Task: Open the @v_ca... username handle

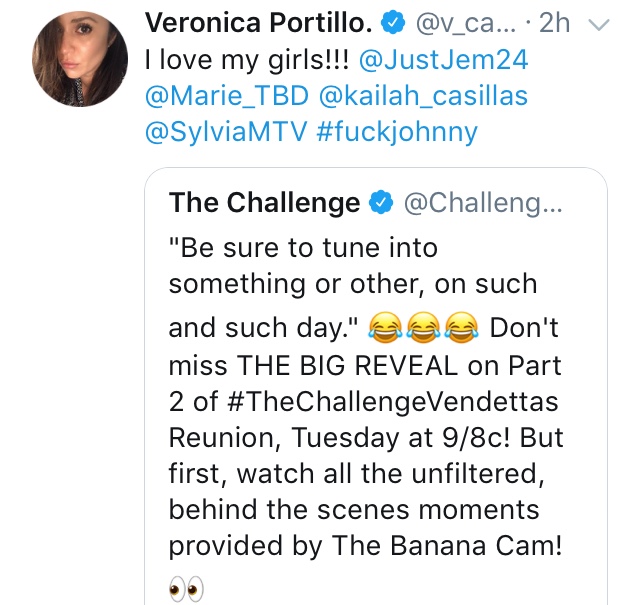Action: 466,24
